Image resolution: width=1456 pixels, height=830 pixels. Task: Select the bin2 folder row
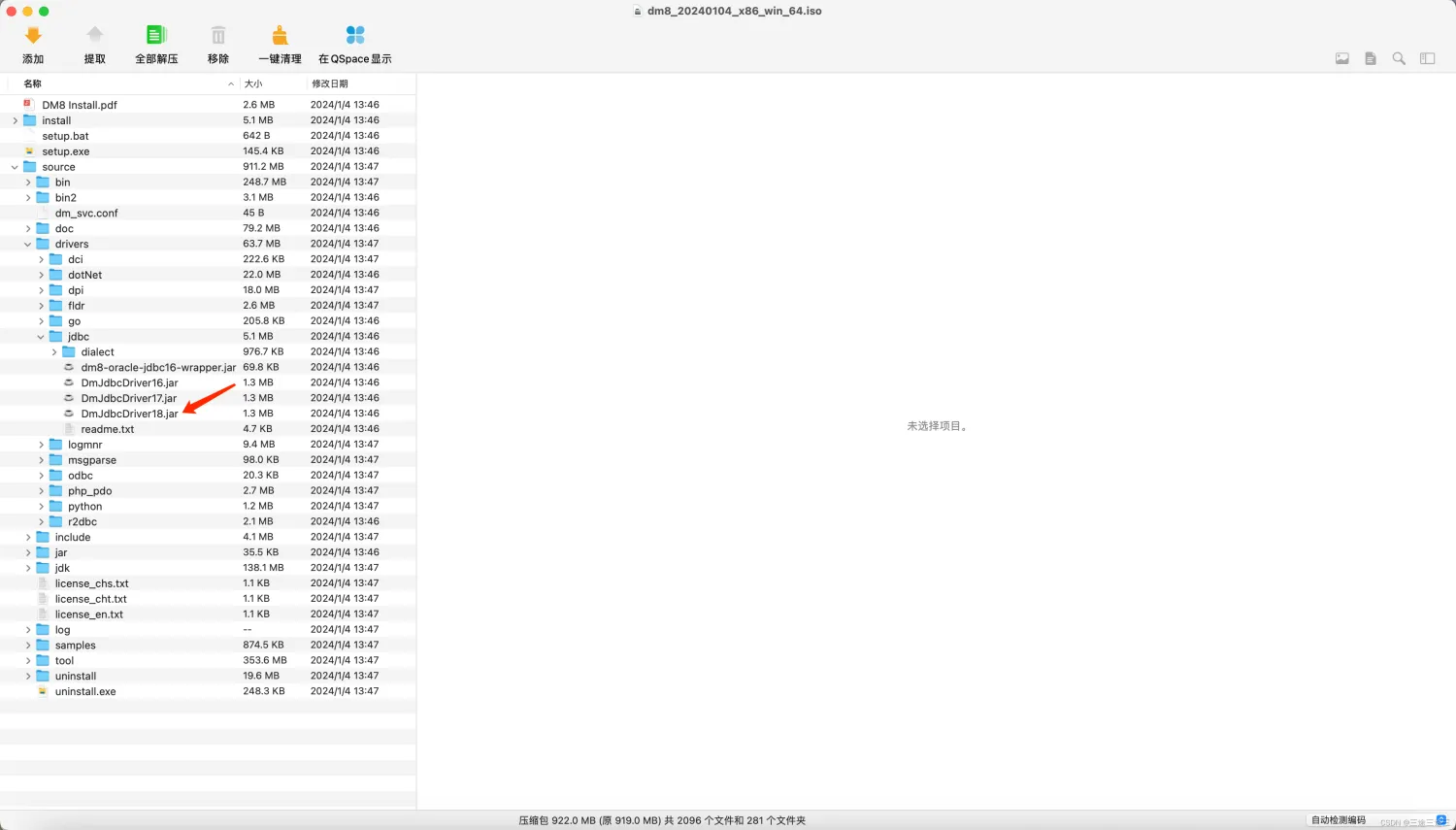click(208, 197)
